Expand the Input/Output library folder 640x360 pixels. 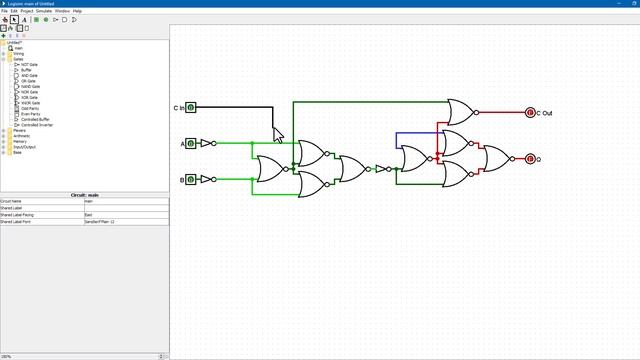[x=3, y=147]
